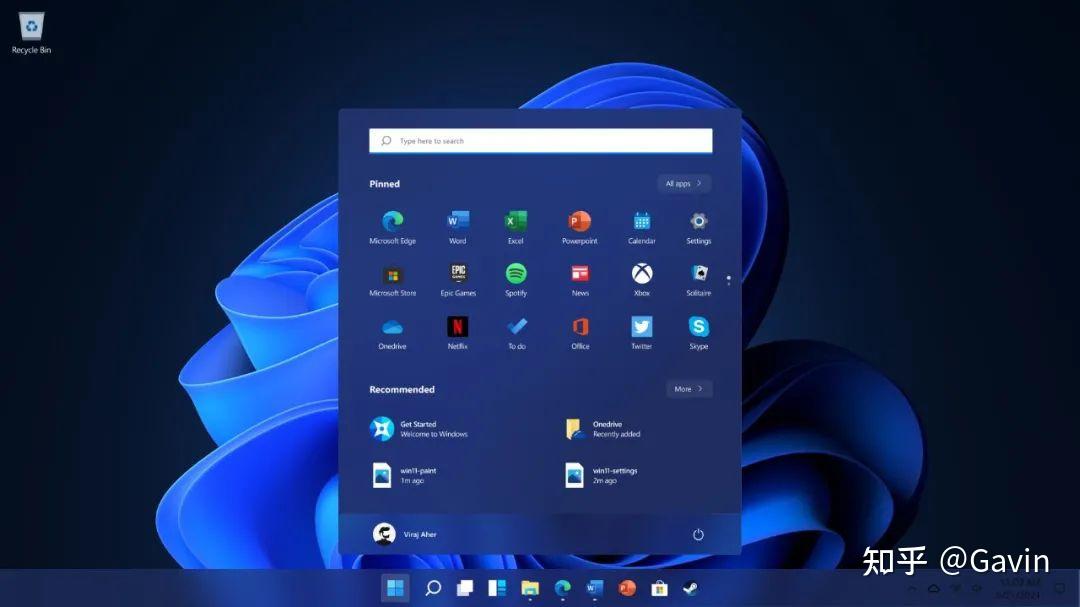The image size is (1080, 607).
Task: Open the Viraj Aher account menu
Action: (410, 533)
